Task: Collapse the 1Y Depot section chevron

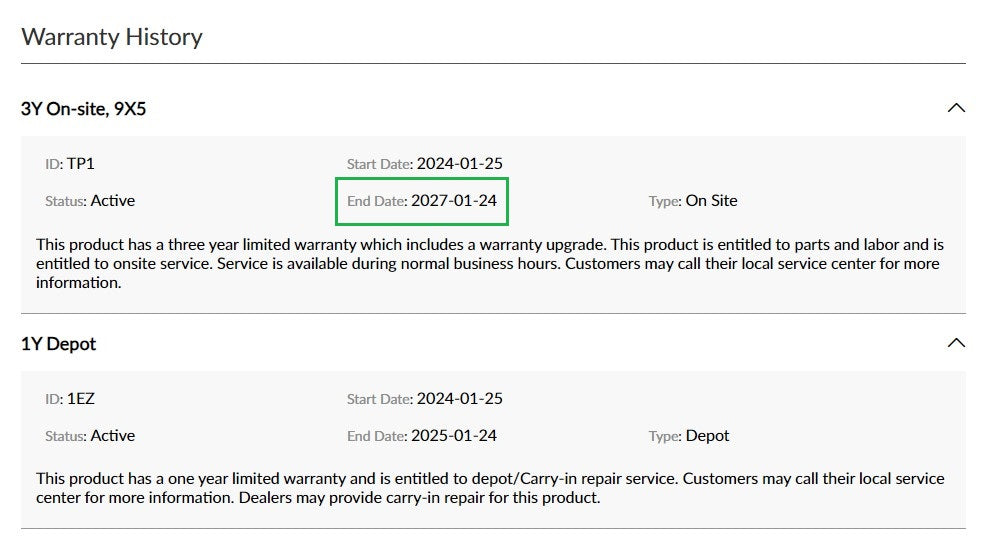Action: (x=955, y=343)
